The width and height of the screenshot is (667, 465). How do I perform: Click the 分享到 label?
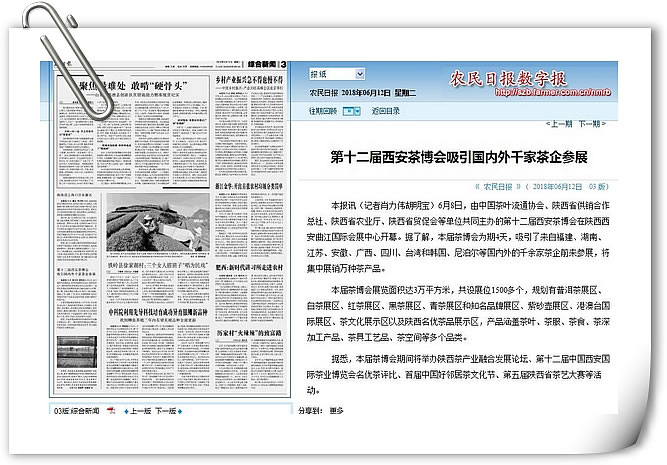(x=311, y=411)
